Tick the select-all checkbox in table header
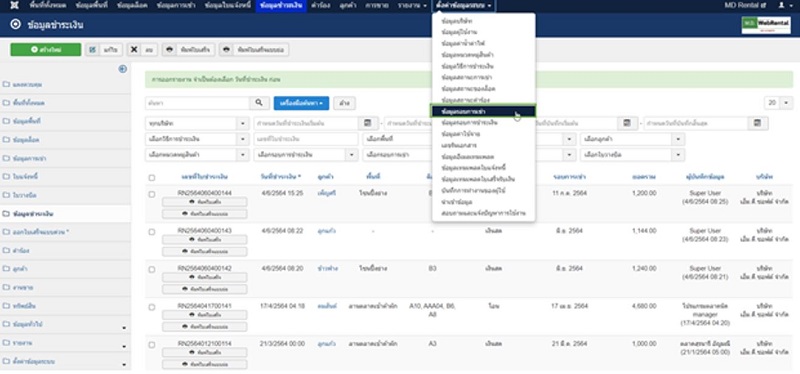The image size is (800, 374). point(152,178)
